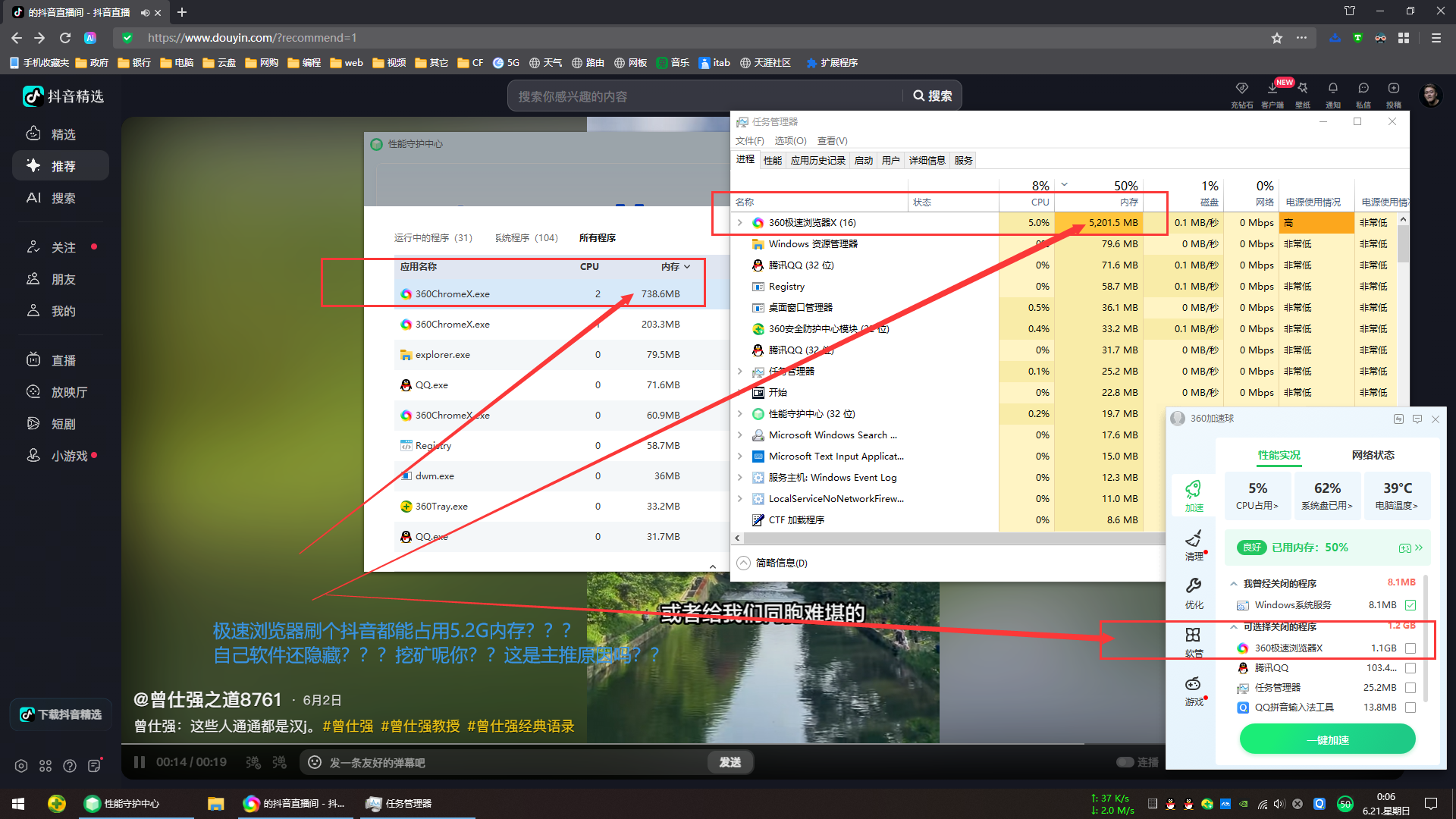Reload the Douyin page
The height and width of the screenshot is (819, 1456).
[x=65, y=38]
